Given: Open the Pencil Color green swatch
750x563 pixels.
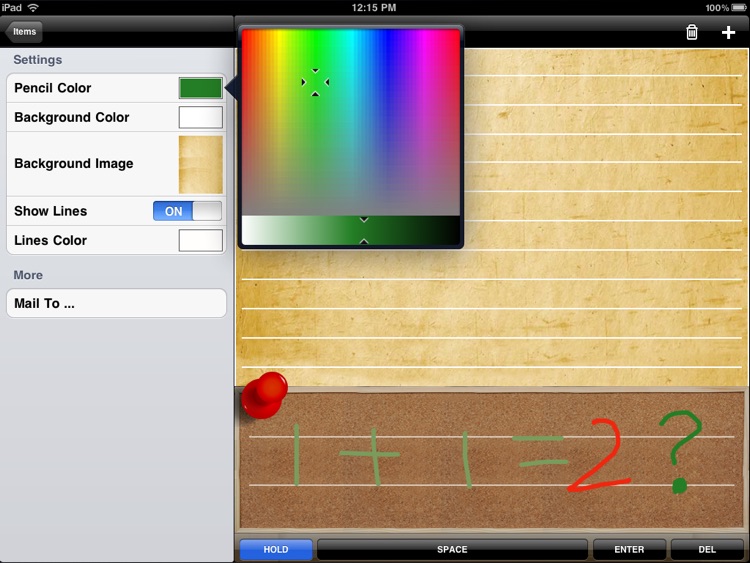Looking at the screenshot, I should coord(200,88).
